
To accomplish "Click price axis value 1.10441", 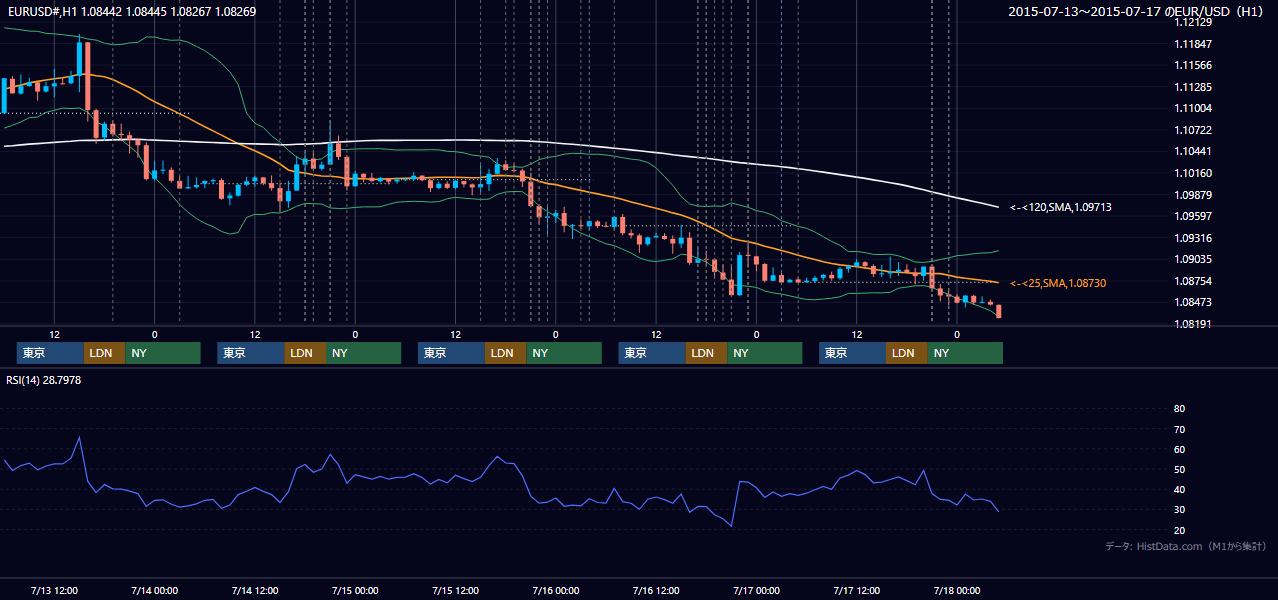I will coord(1193,151).
